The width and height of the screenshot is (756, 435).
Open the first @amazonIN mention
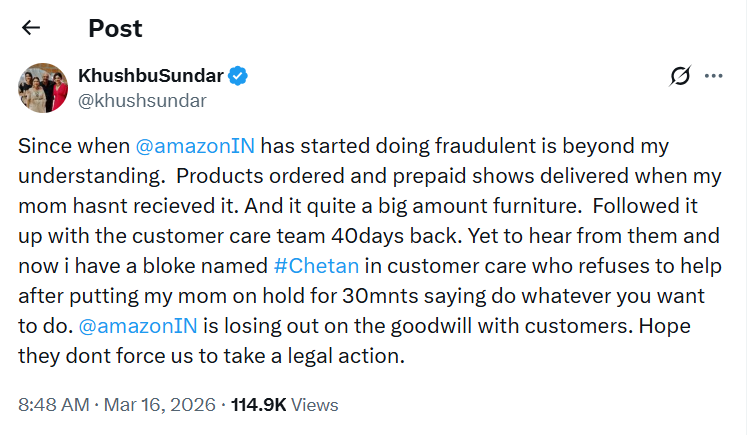click(194, 145)
